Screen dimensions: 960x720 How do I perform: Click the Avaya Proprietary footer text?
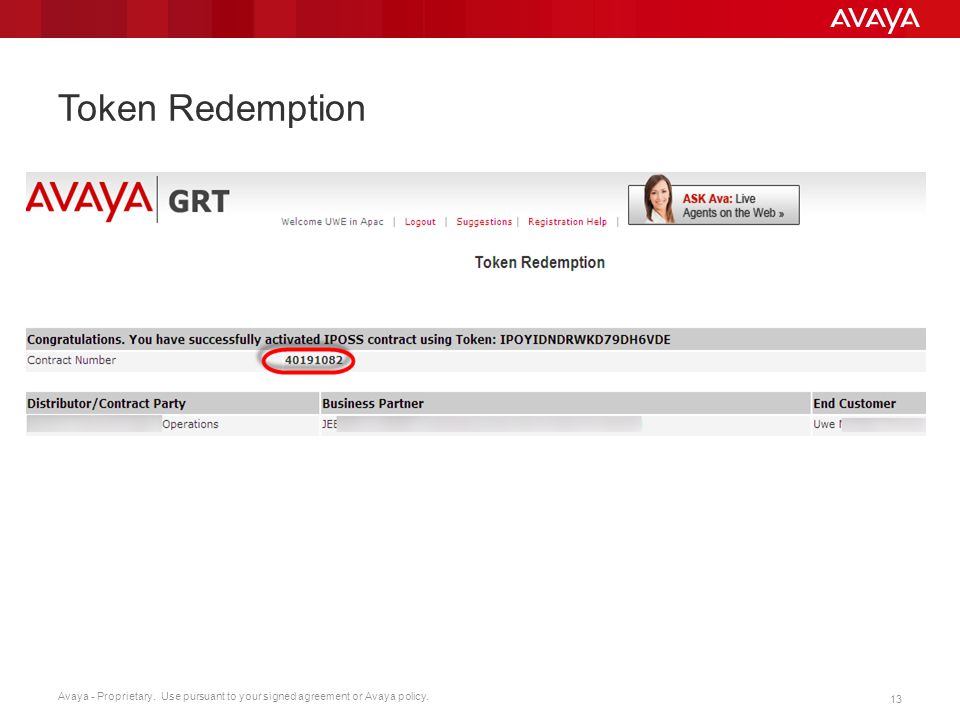point(243,696)
